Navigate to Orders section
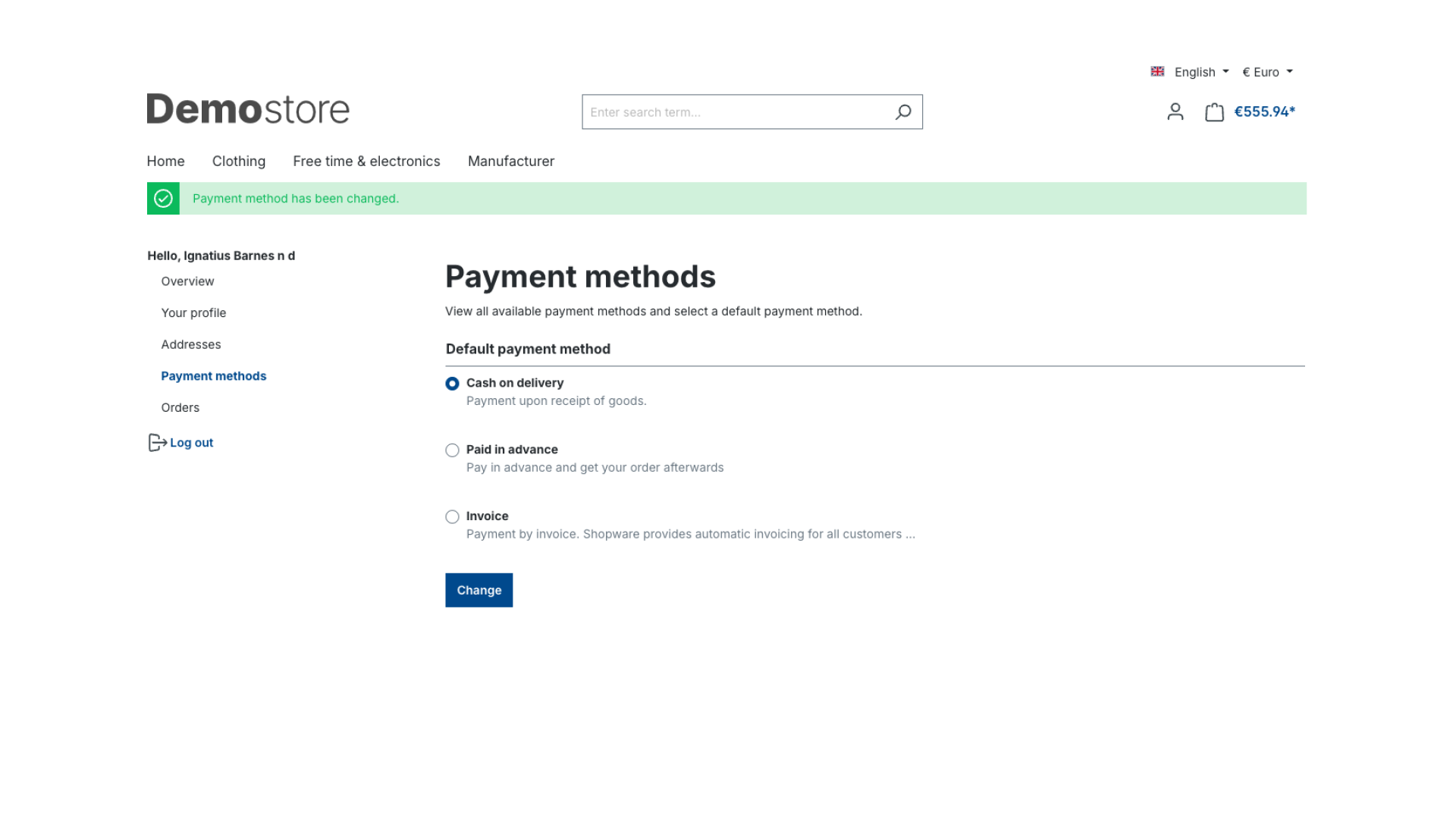This screenshot has height=819, width=1456. (180, 406)
